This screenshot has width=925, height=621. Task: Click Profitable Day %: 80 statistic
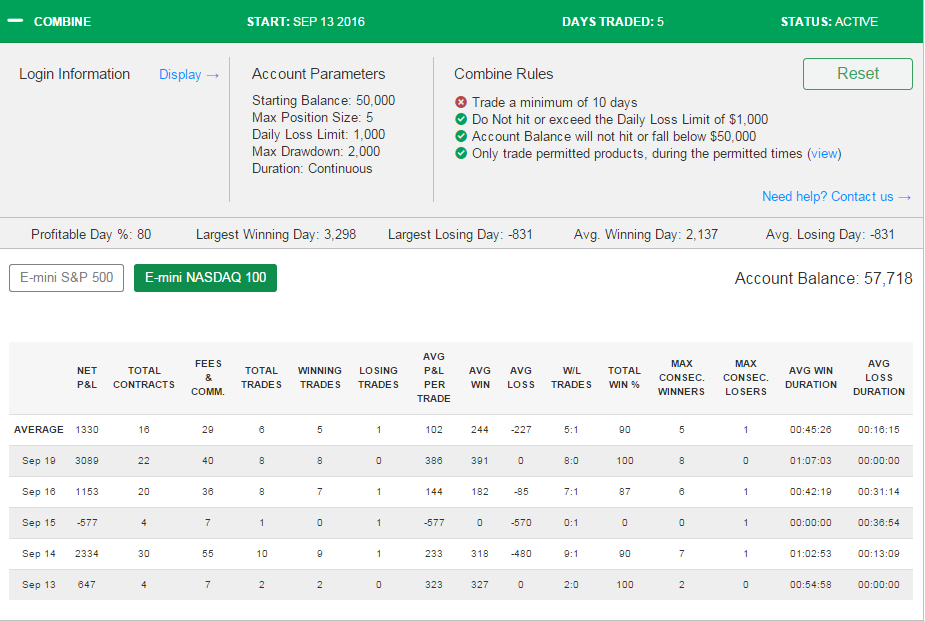point(91,235)
